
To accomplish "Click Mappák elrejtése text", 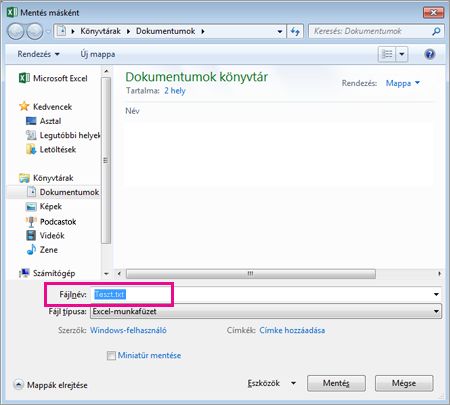I will (57, 385).
